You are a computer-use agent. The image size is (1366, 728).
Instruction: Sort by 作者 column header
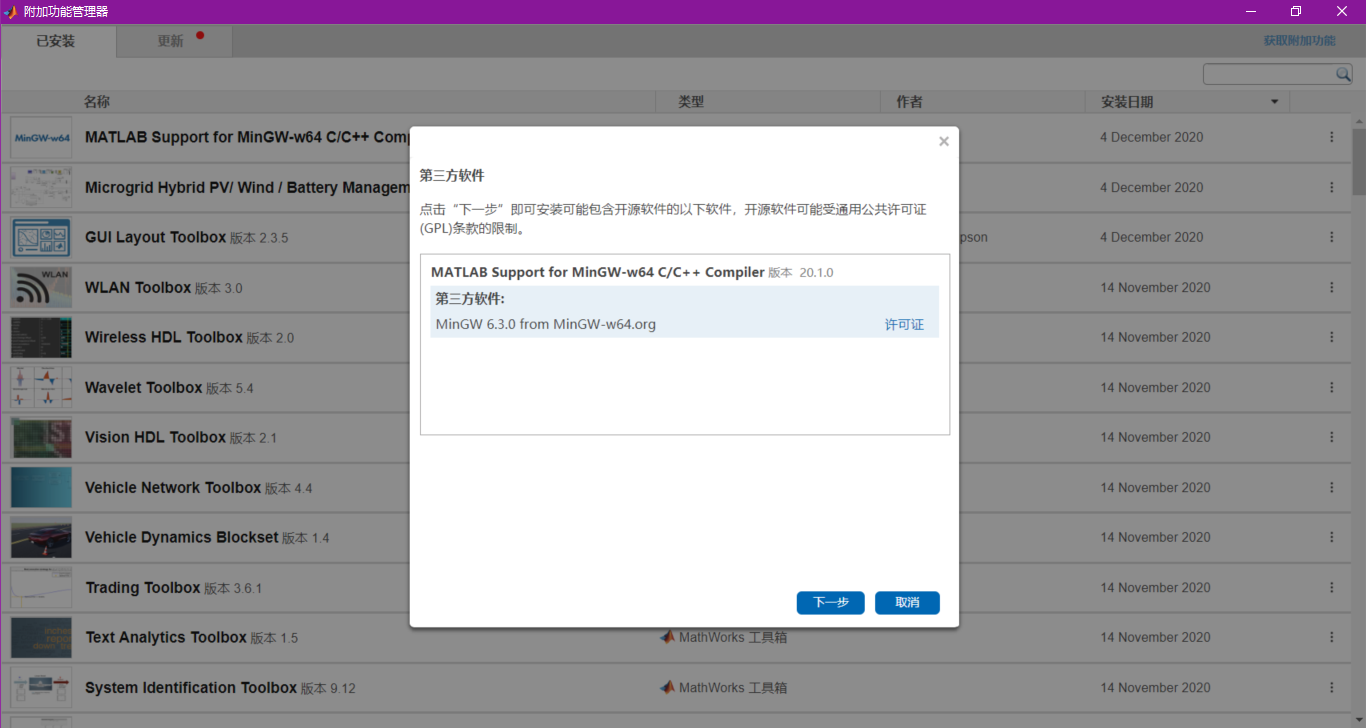tap(909, 102)
